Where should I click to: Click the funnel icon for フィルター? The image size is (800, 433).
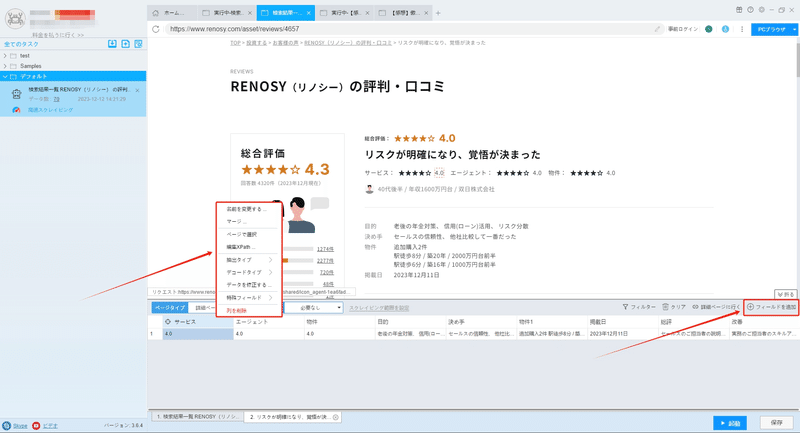tap(625, 307)
